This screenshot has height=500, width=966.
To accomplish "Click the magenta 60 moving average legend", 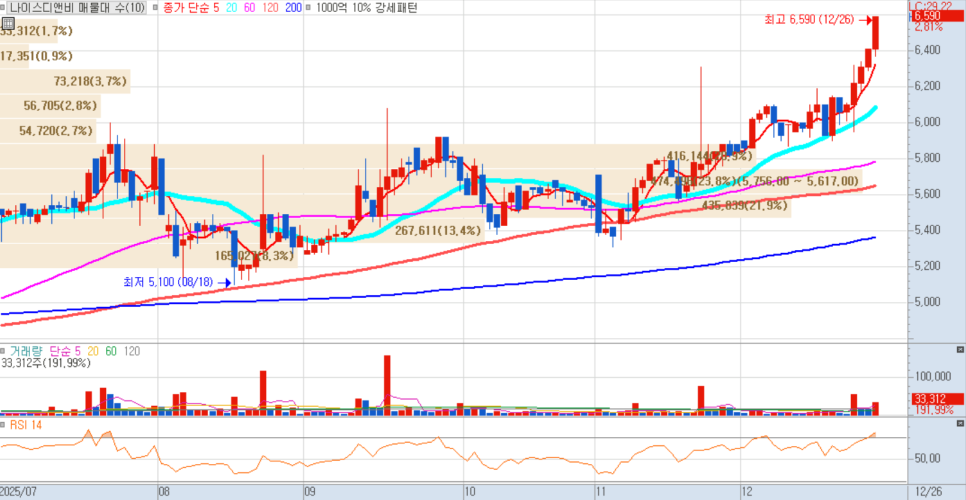I will point(251,8).
